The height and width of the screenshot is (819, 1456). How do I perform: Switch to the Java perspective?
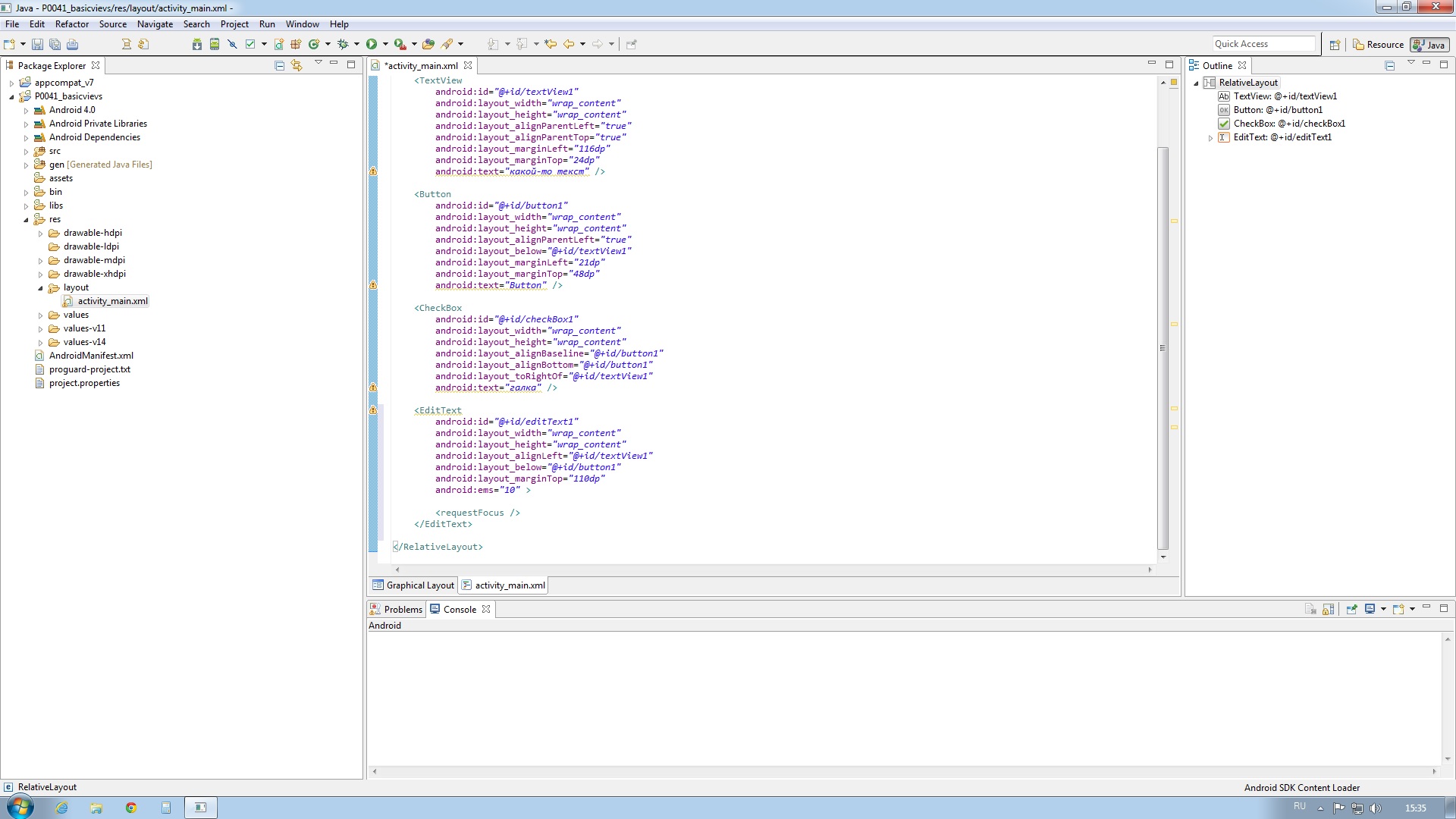point(1429,45)
